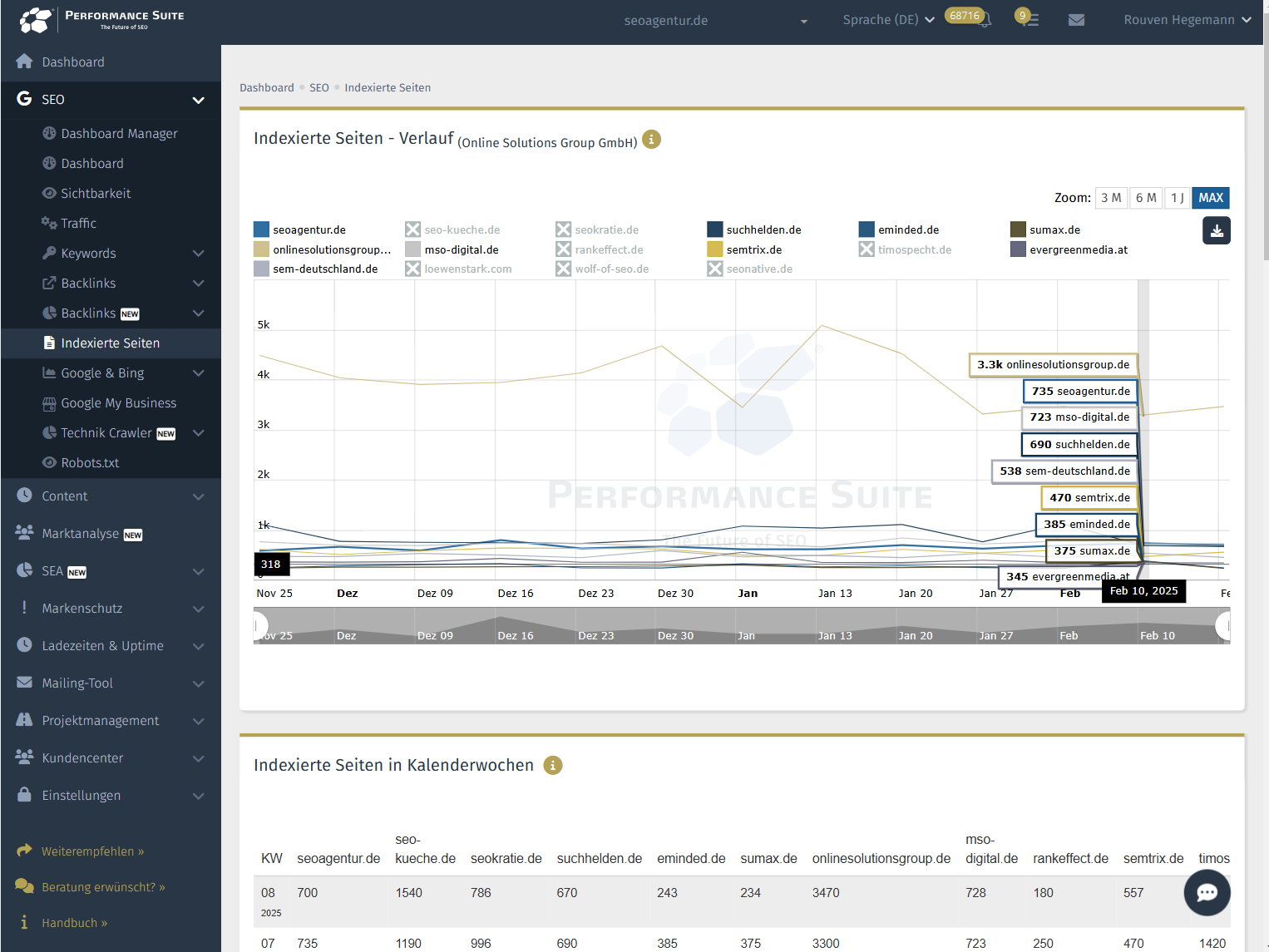
Task: Collapse the SEO sidebar section chevron
Action: (x=199, y=100)
